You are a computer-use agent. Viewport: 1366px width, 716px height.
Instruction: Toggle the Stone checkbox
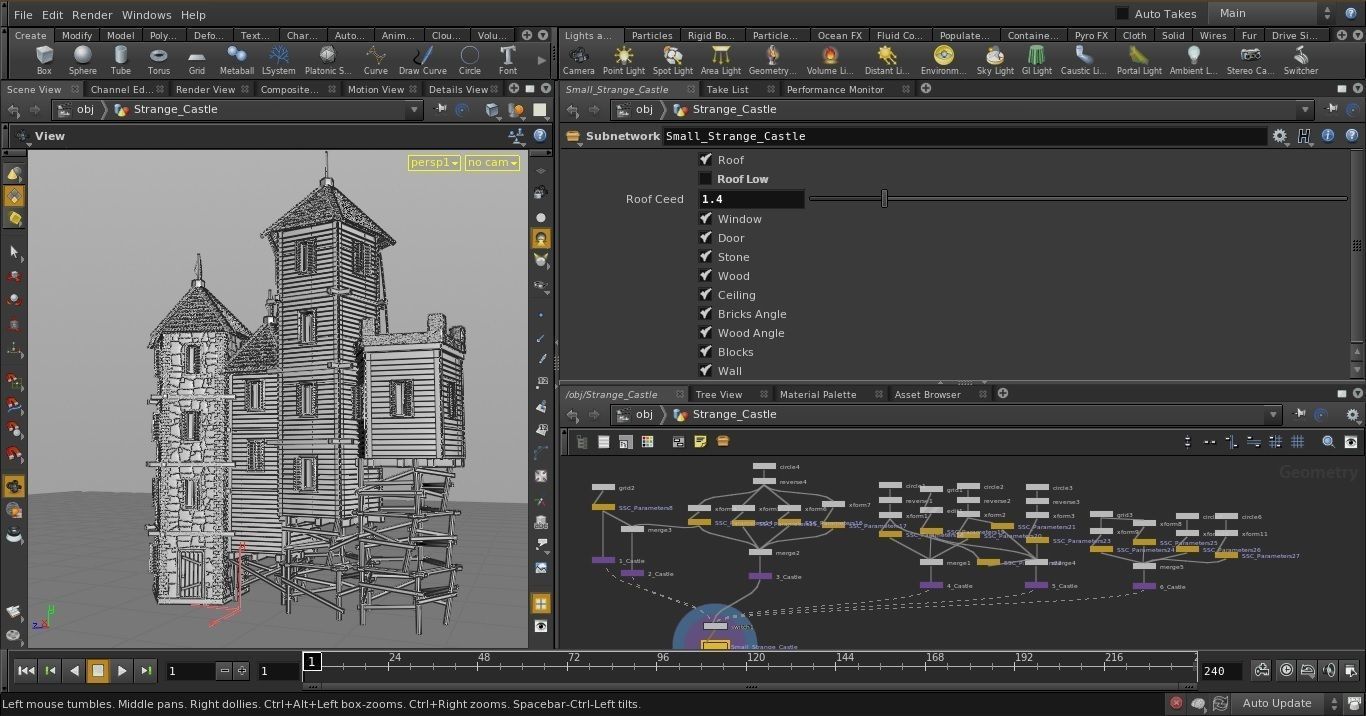click(x=705, y=256)
